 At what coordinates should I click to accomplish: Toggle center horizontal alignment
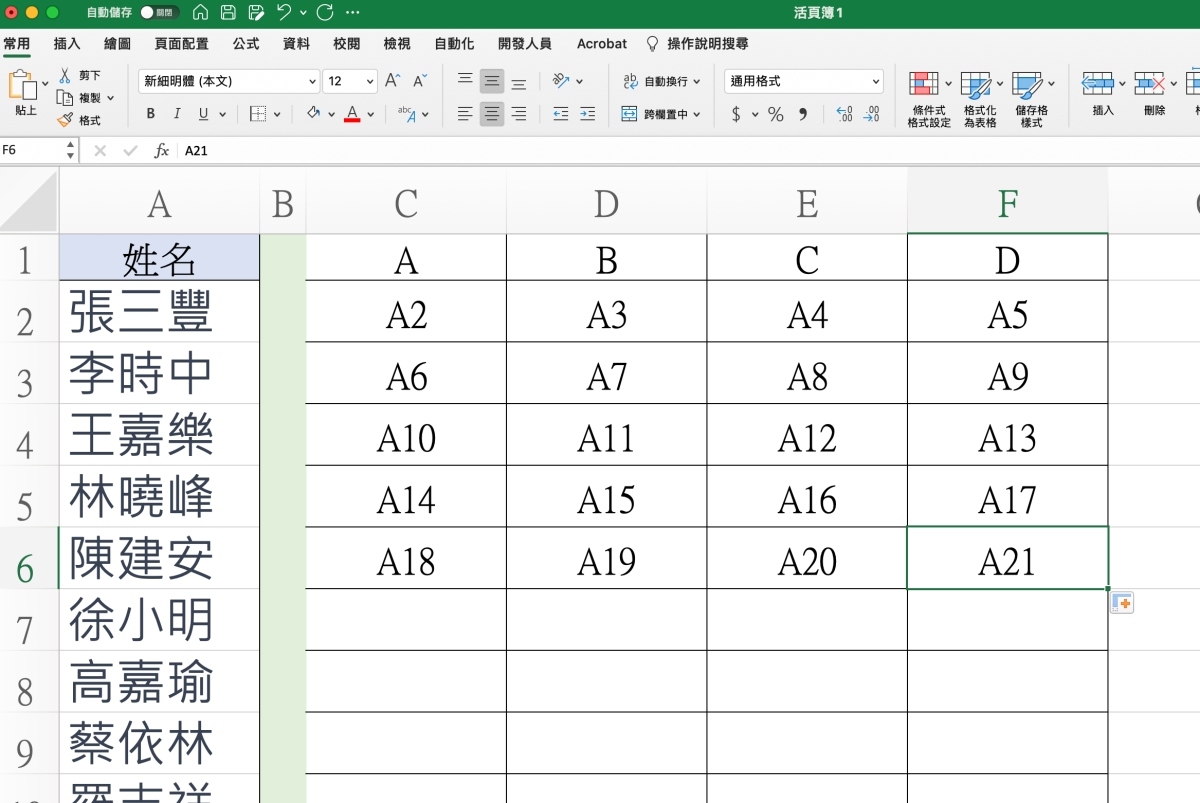tap(492, 114)
